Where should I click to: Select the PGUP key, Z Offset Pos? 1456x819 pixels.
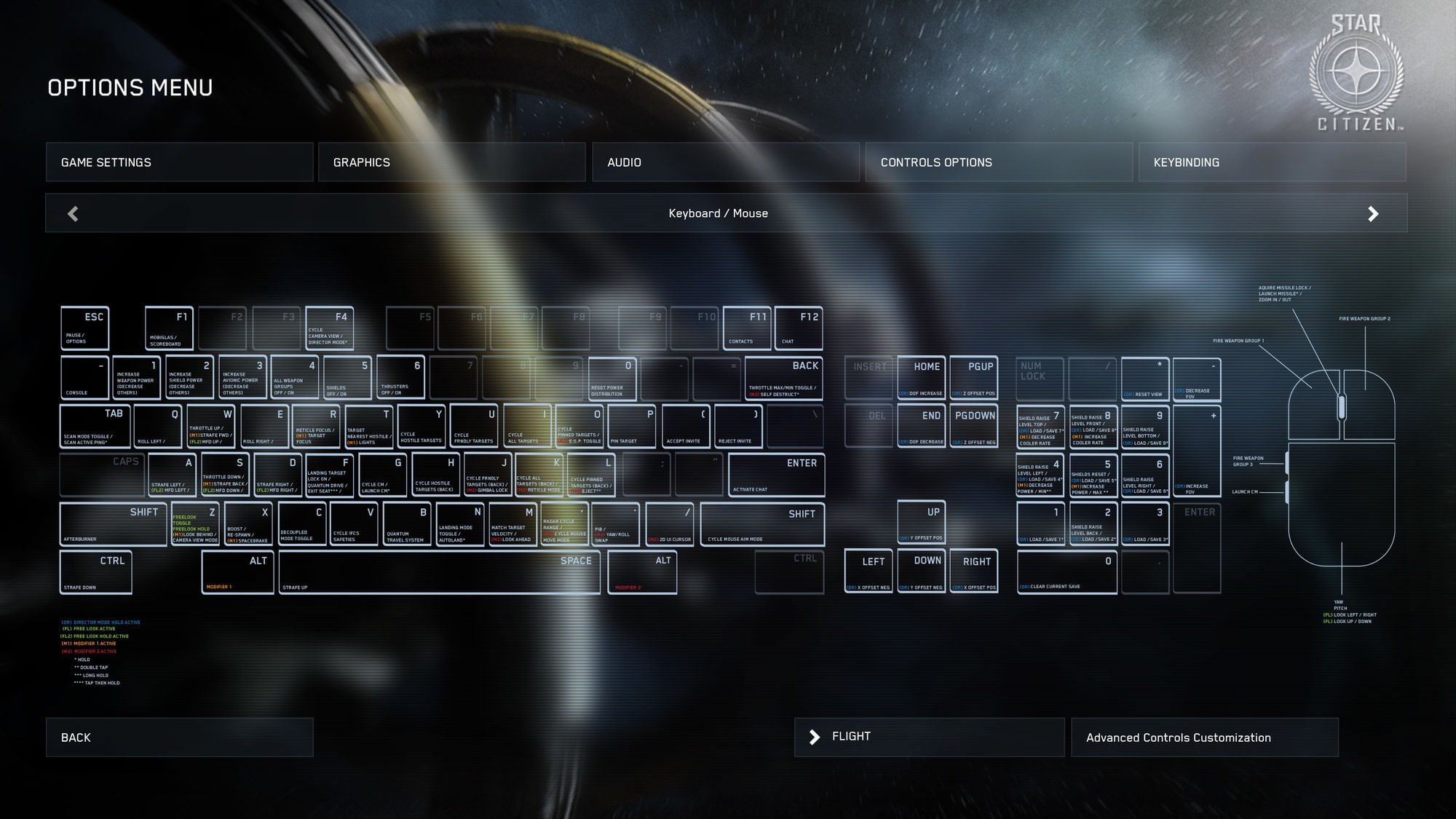pos(973,378)
